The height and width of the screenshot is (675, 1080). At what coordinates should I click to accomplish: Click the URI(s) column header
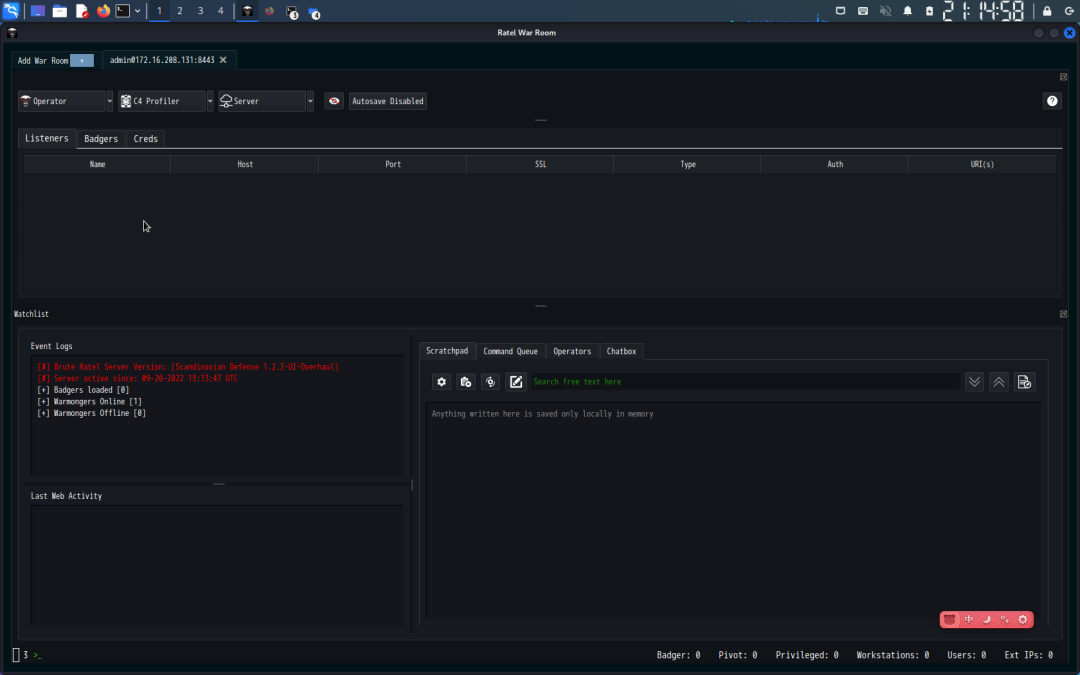click(x=982, y=164)
